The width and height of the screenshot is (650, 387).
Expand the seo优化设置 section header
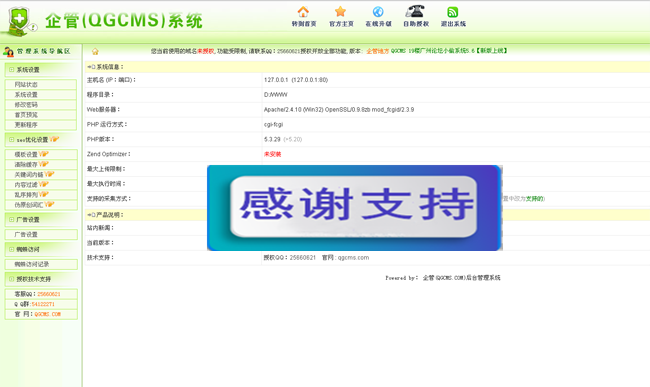[41, 140]
